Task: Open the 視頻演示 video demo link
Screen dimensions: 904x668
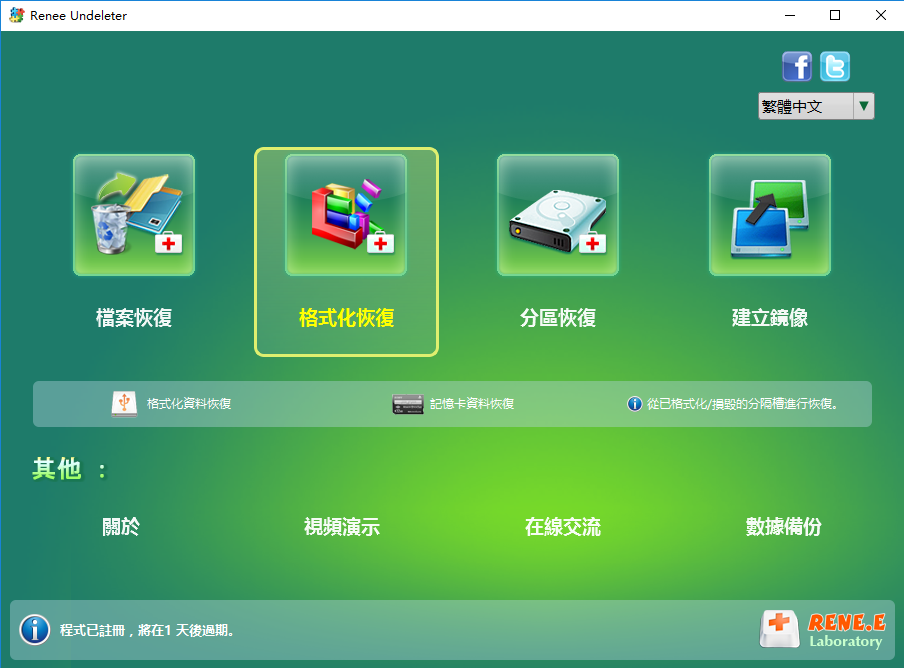Action: click(342, 526)
